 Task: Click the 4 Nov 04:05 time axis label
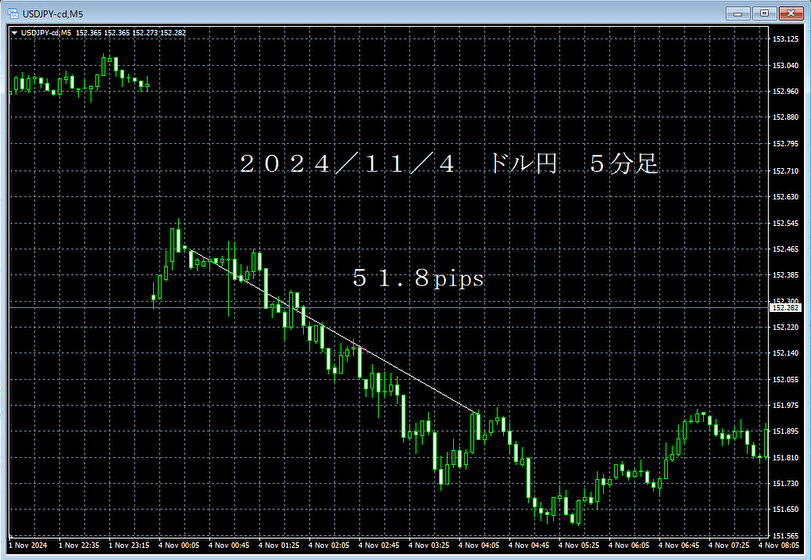click(479, 545)
